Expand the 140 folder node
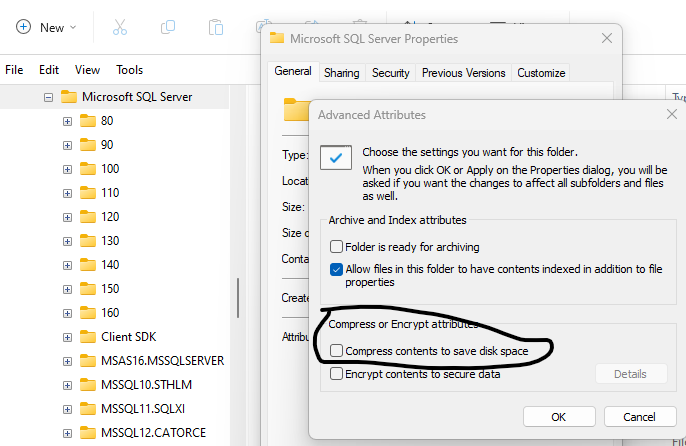Viewport: 686px width, 446px height. pos(67,266)
